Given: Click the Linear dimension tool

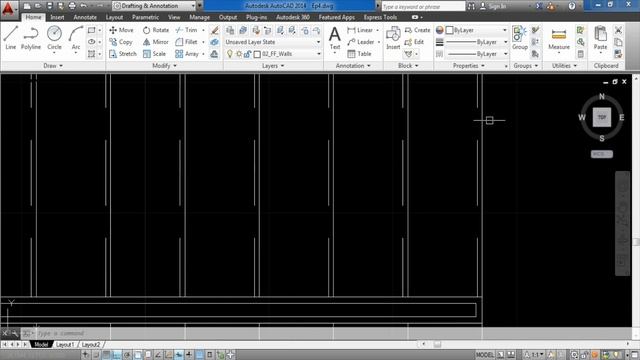Looking at the screenshot, I should 360,30.
